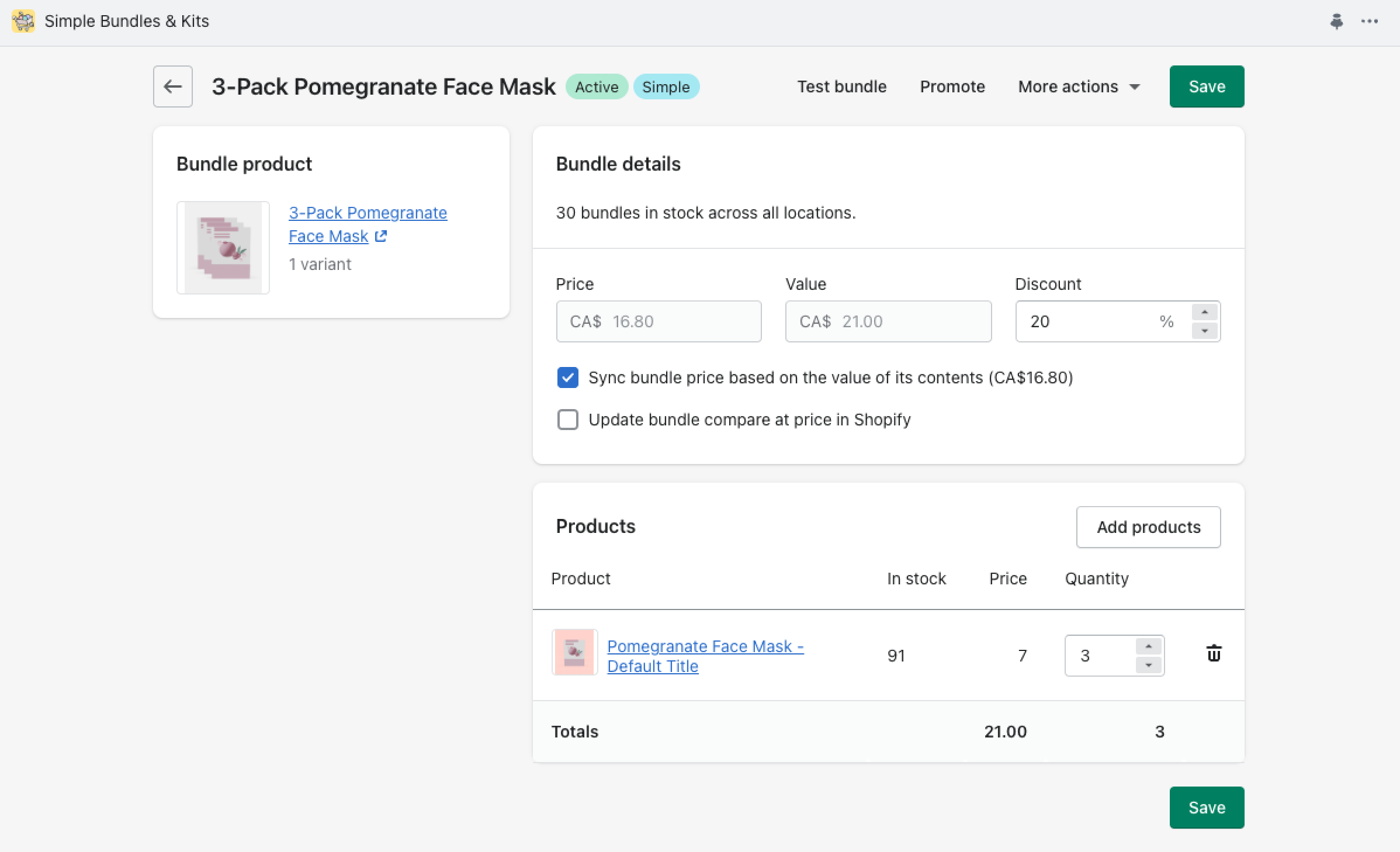This screenshot has width=1400, height=852.
Task: Click the Totals row label
Action: point(575,732)
